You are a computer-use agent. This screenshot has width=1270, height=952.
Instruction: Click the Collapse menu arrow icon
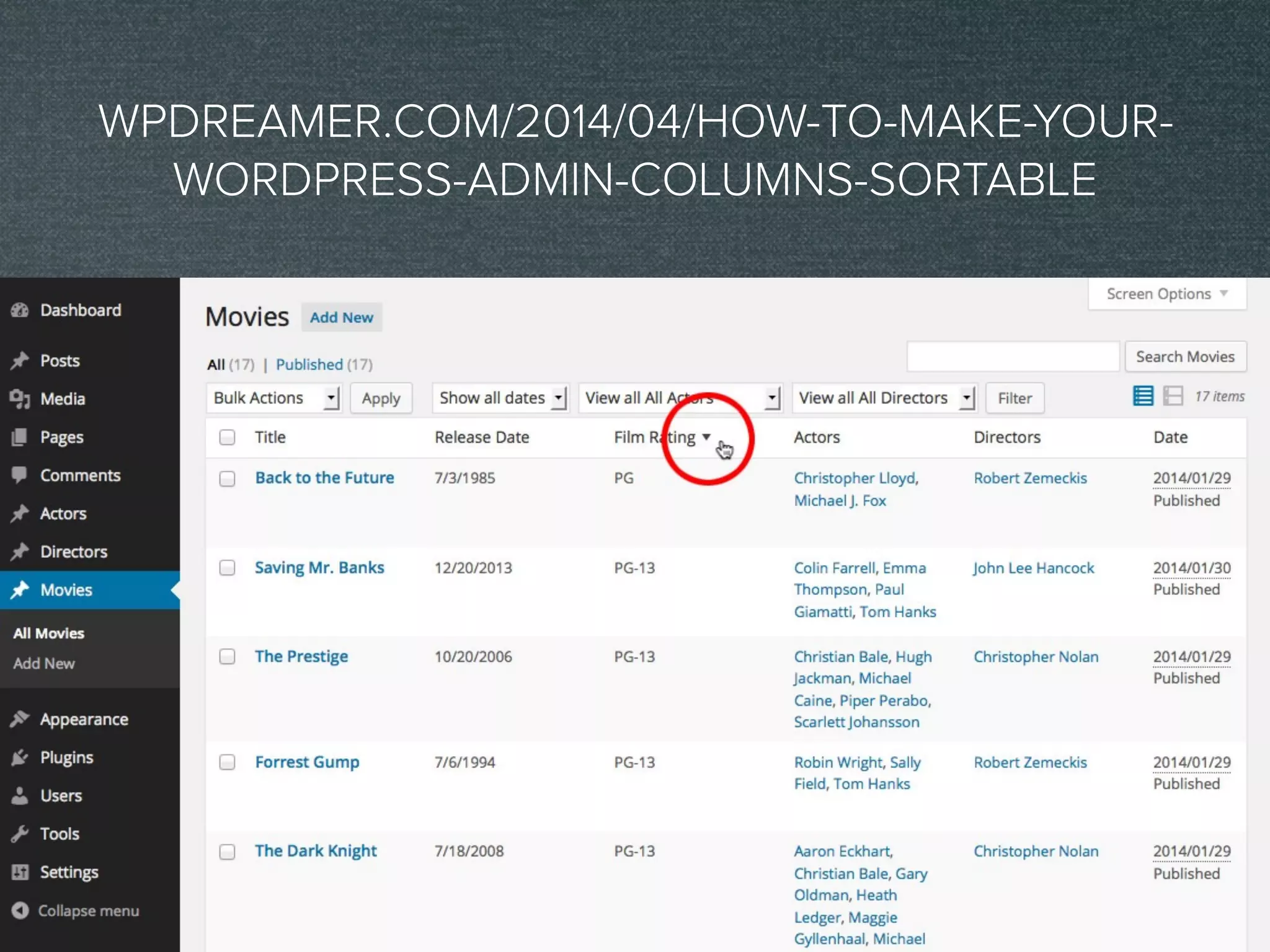(20, 910)
